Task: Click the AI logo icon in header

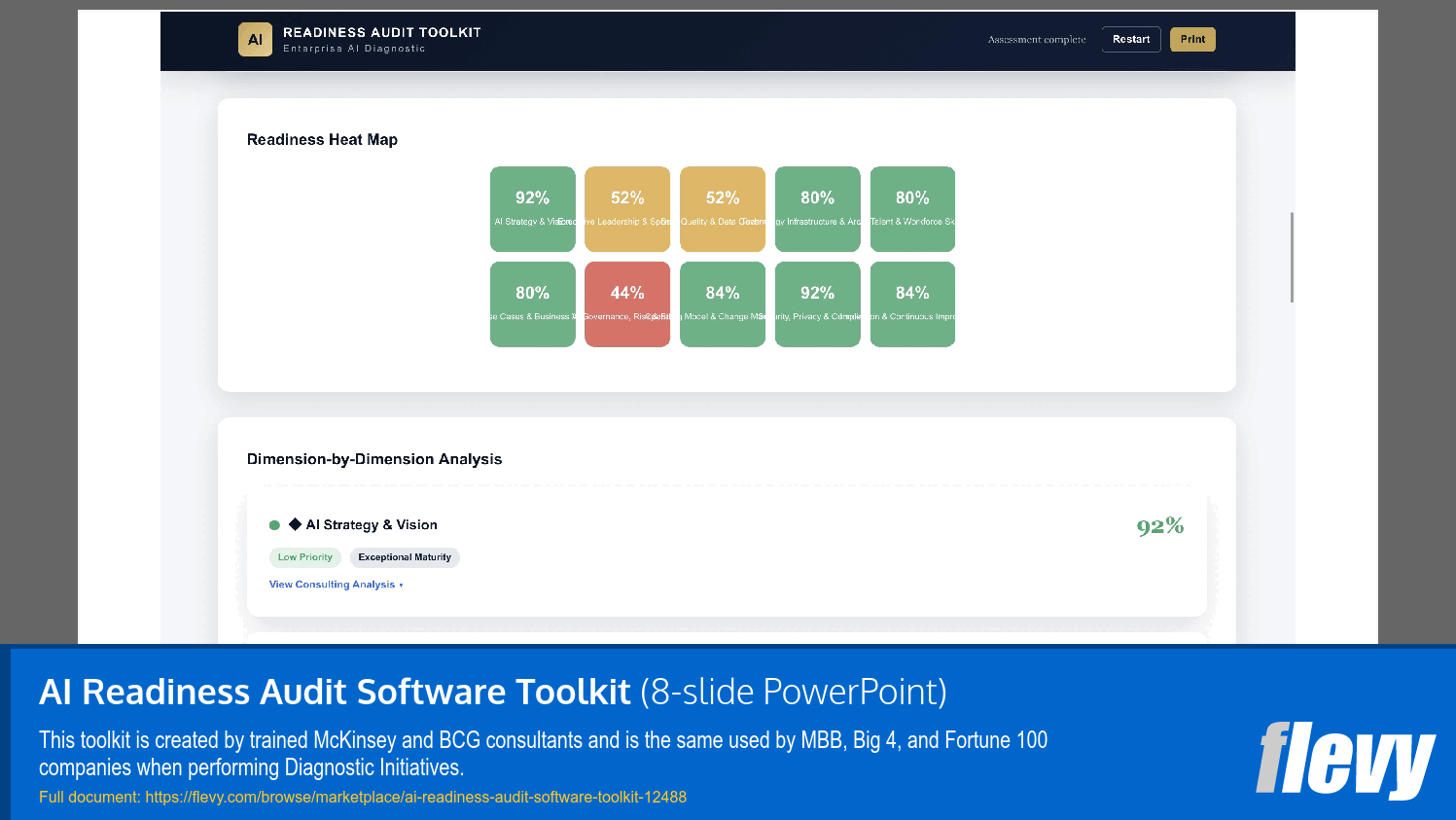Action: coord(255,40)
